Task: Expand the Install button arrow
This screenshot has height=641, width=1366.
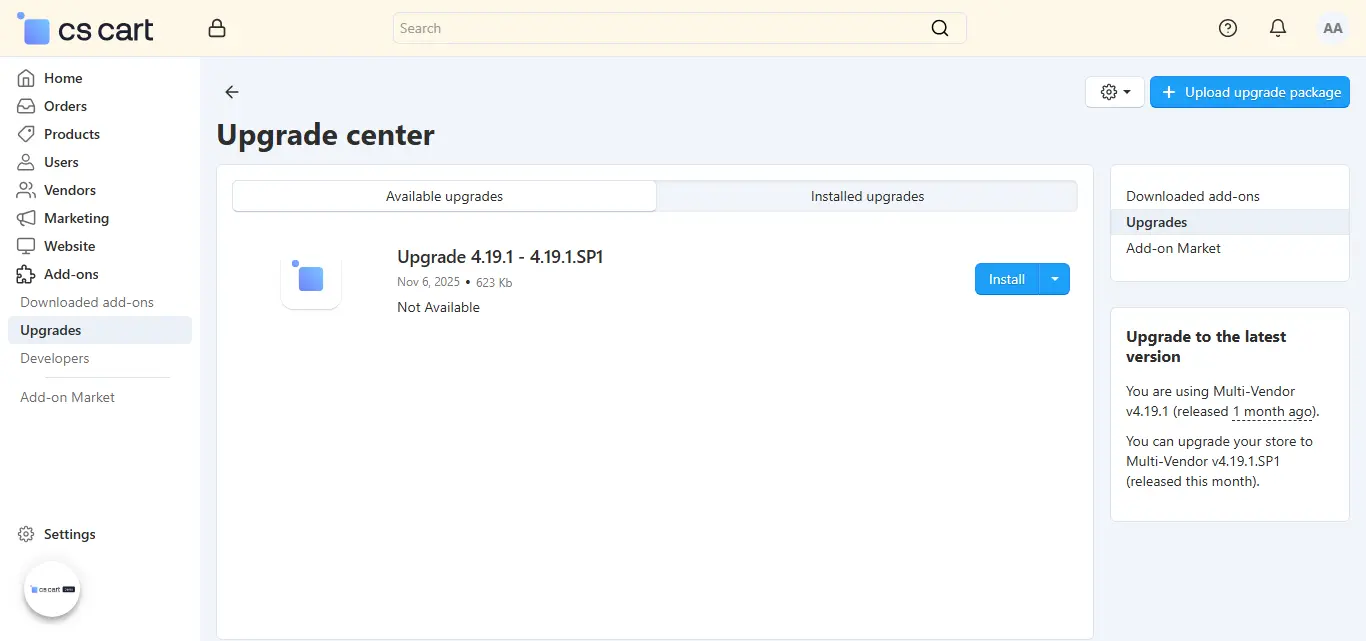Action: point(1056,279)
